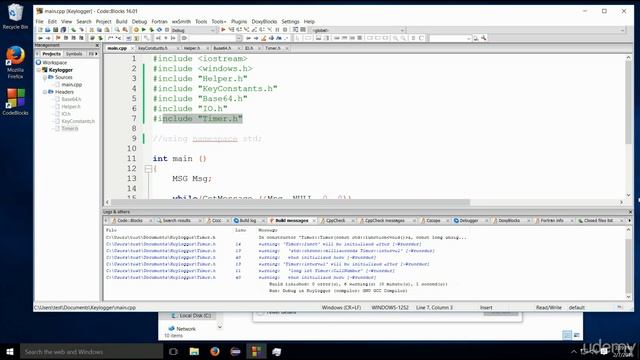Click the Open file toolbar icon
Image resolution: width=640 pixels, height=360 pixels.
click(47, 30)
